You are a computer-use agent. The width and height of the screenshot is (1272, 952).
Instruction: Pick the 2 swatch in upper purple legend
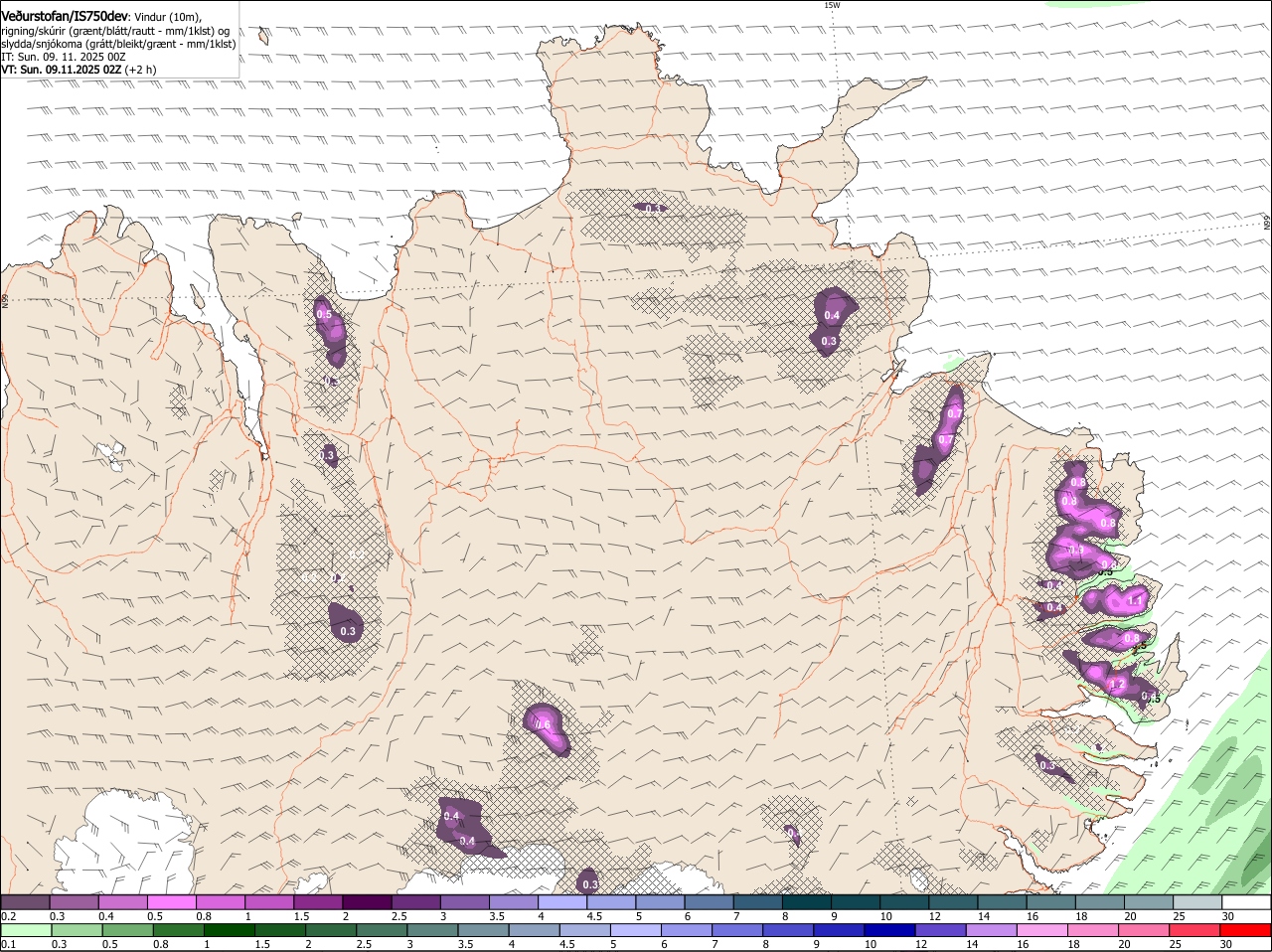click(x=367, y=902)
